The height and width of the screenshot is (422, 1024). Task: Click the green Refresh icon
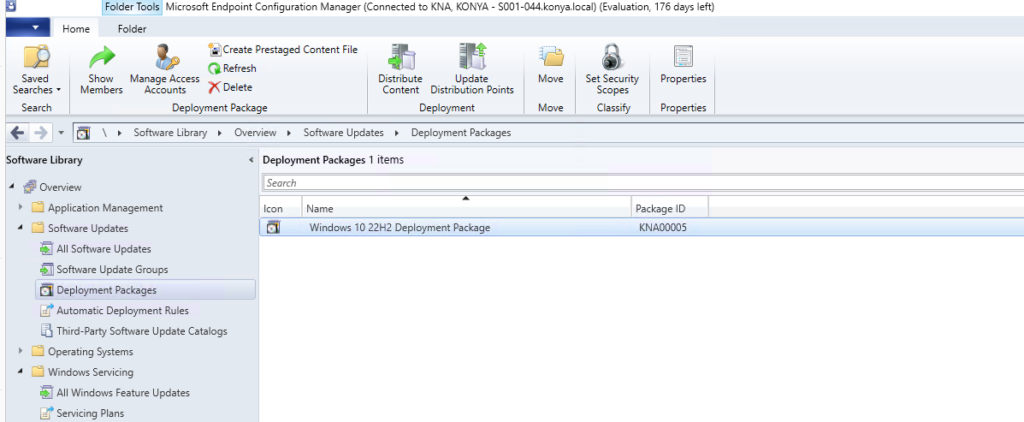[214, 69]
